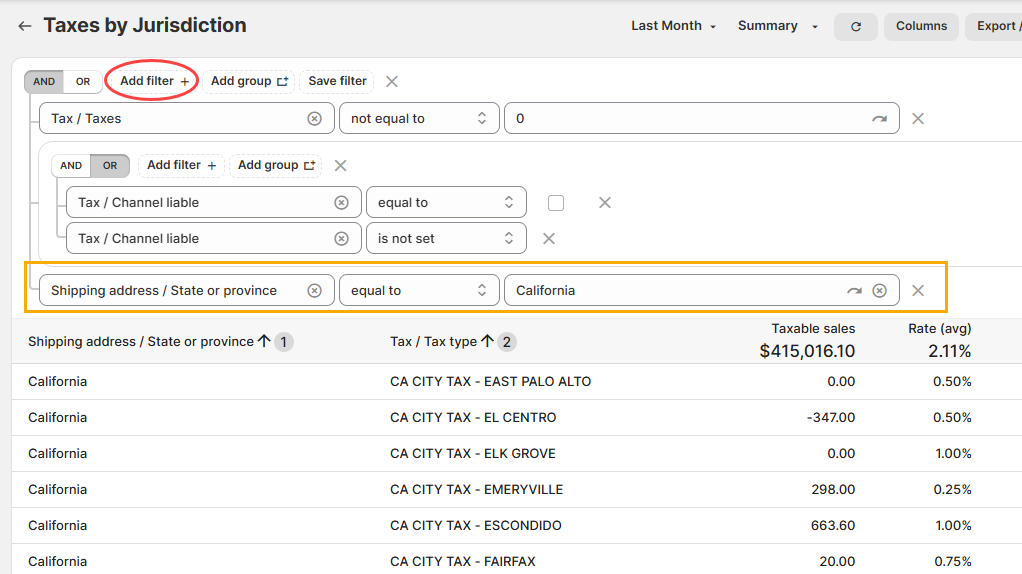Click the top-level Add filter button

click(153, 81)
